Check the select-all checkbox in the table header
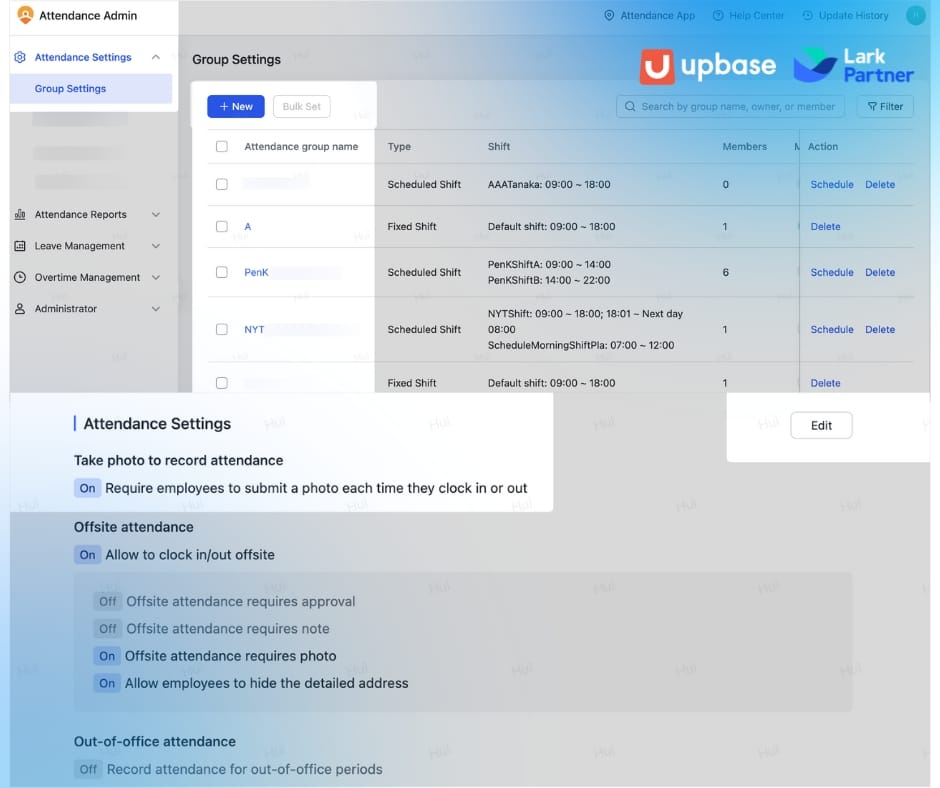The height and width of the screenshot is (788, 940). pyautogui.click(x=222, y=146)
